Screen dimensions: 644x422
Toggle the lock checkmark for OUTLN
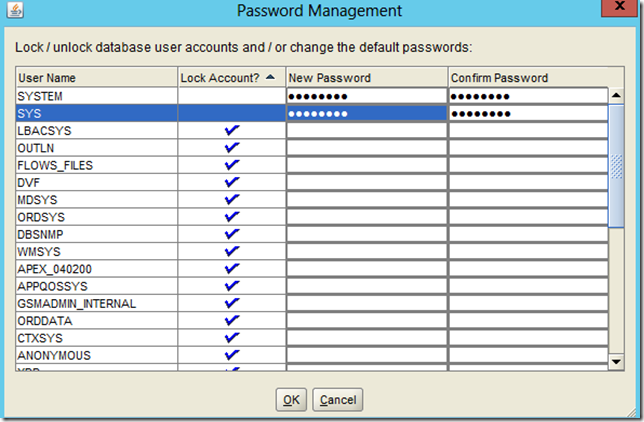[x=233, y=148]
